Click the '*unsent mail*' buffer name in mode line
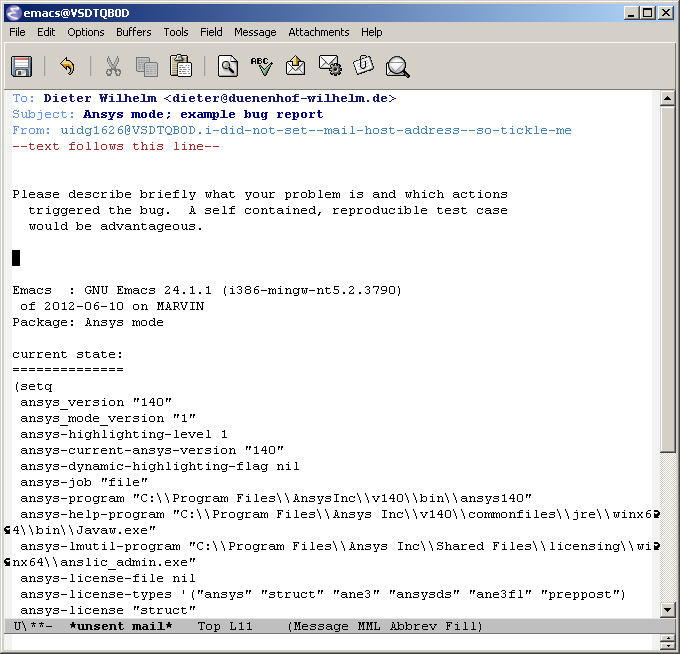Screen dimensions: 680x654 pos(121,626)
